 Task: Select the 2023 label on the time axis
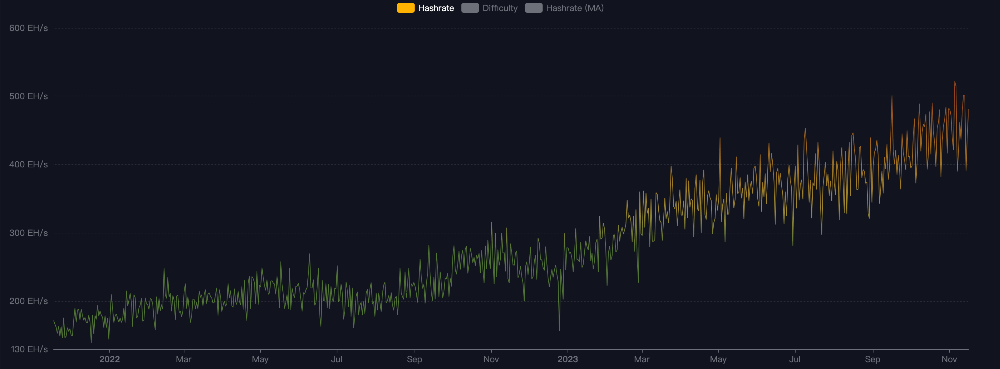(568, 359)
